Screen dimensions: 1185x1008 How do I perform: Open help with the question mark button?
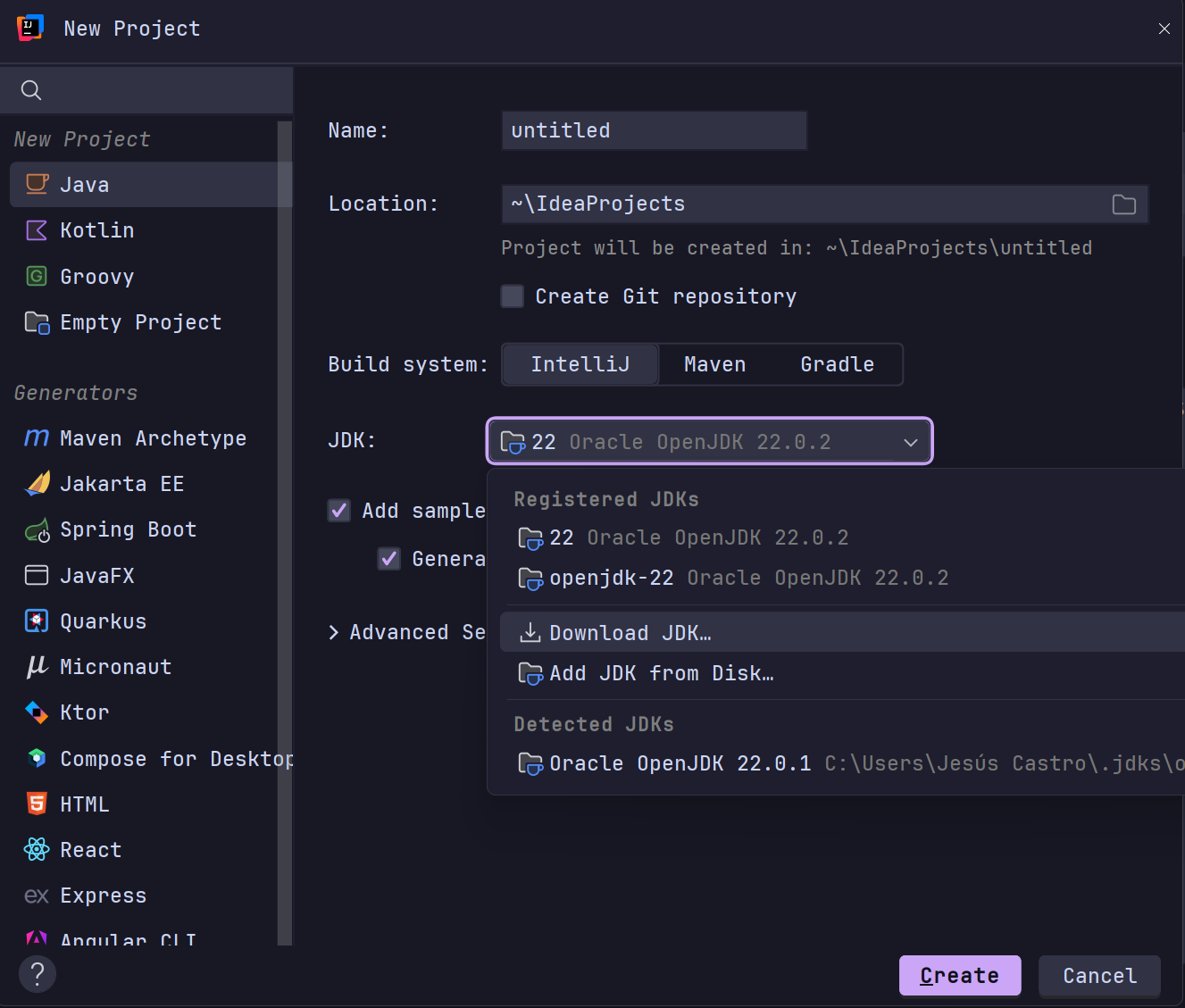click(x=38, y=973)
